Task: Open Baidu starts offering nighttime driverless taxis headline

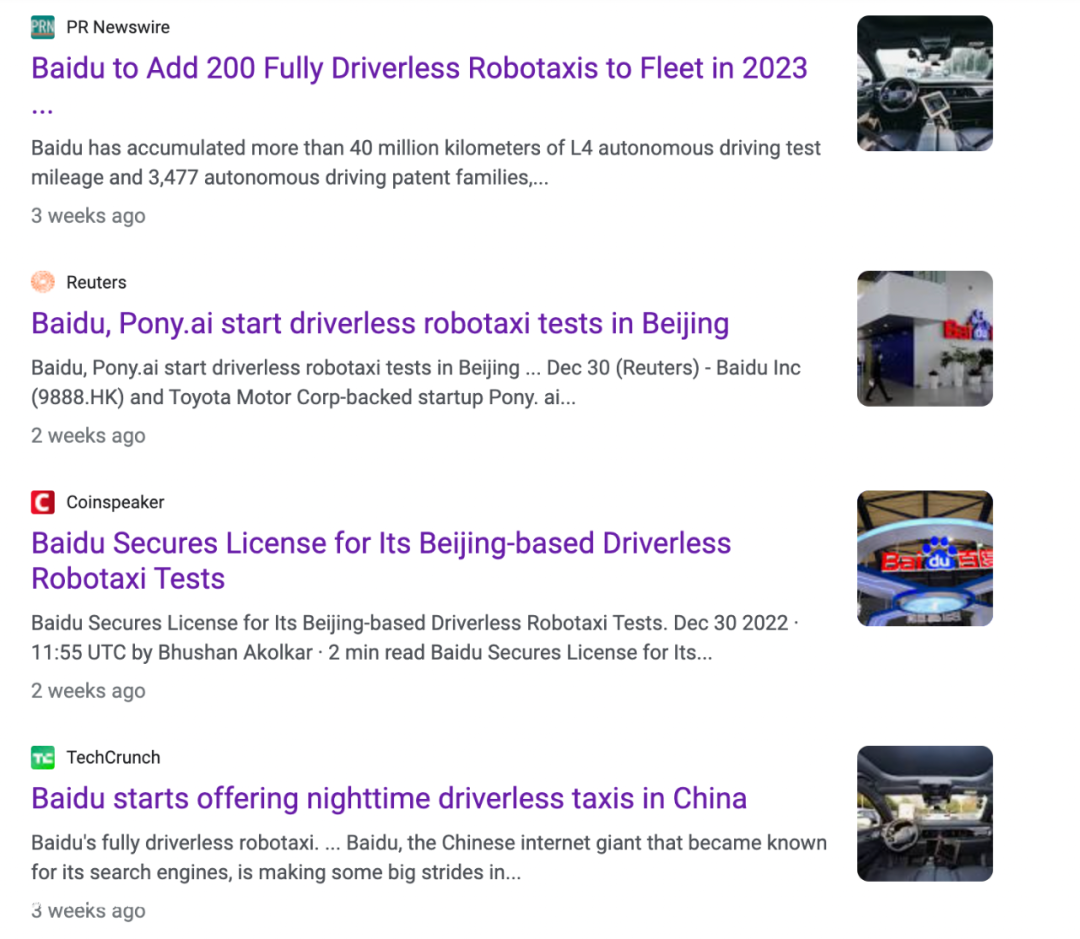Action: point(389,798)
